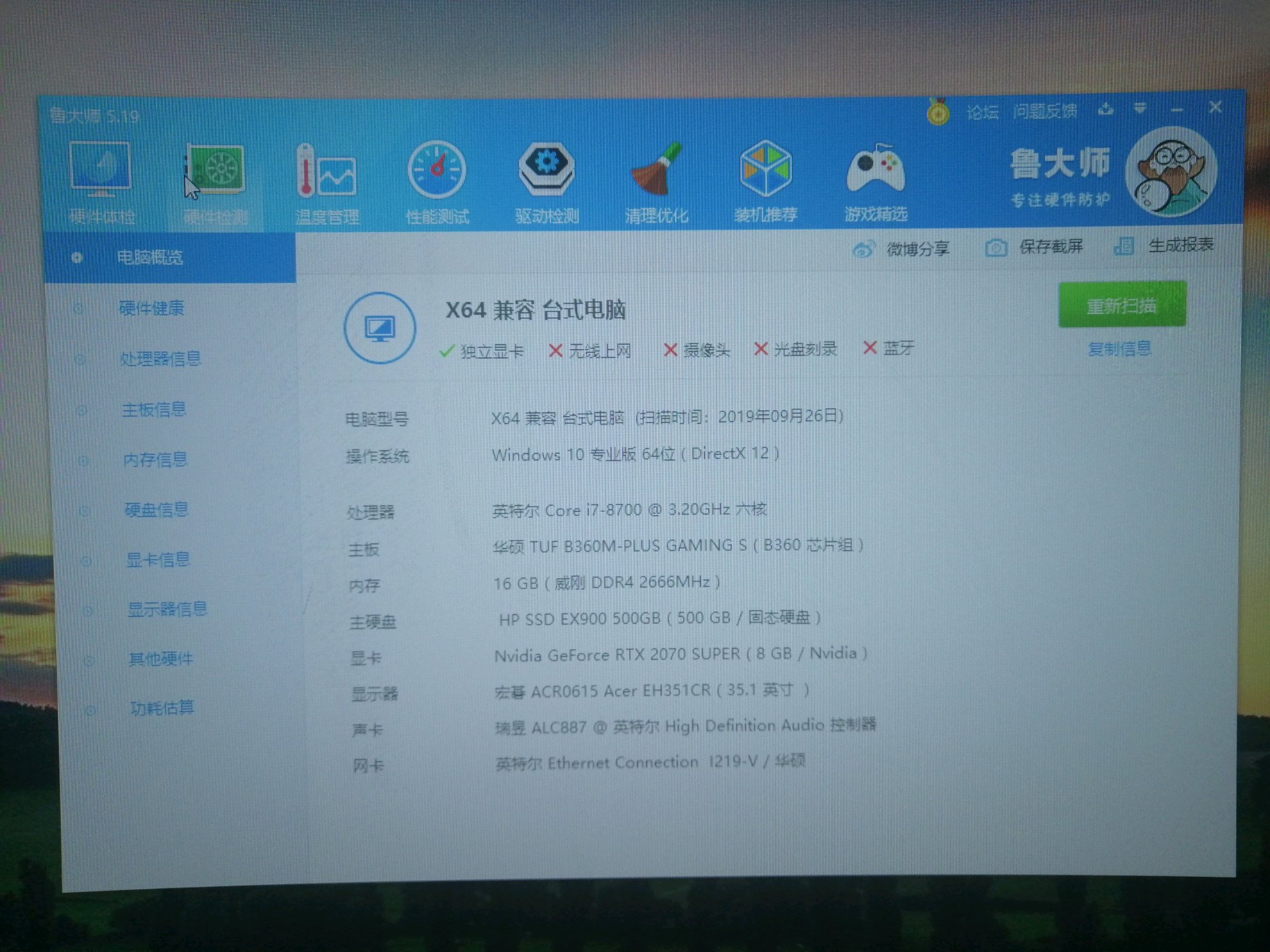The height and width of the screenshot is (952, 1270).
Task: Click the 无线上网 status indicator
Action: tap(590, 350)
